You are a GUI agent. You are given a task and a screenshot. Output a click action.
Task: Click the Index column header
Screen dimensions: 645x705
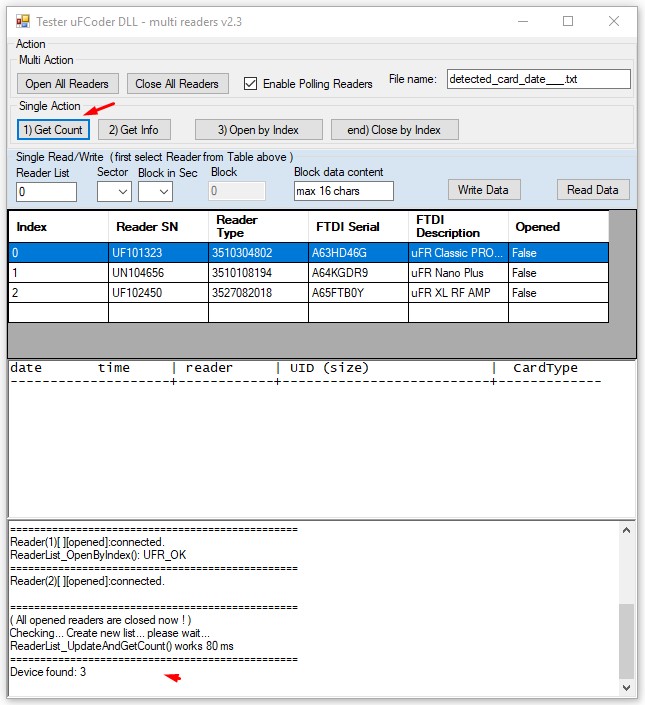point(58,227)
